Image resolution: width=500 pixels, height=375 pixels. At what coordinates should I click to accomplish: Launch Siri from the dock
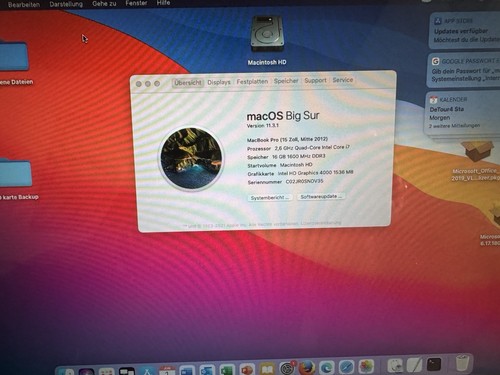click(86, 371)
